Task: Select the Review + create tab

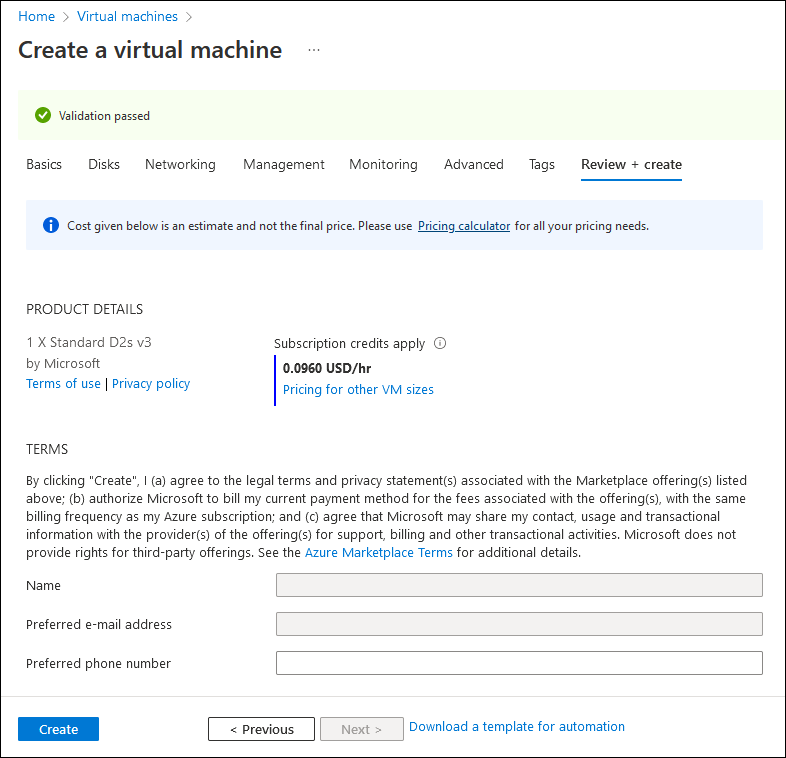Action: pos(632,164)
